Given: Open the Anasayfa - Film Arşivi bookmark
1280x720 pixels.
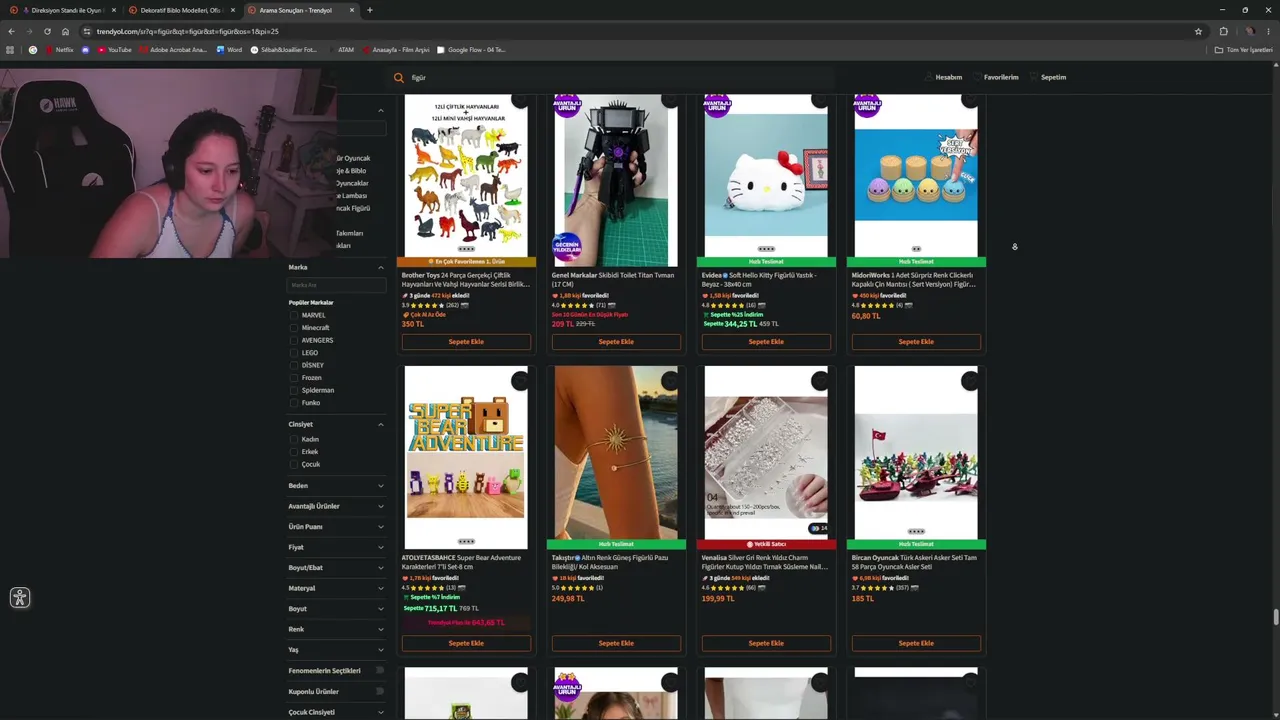Looking at the screenshot, I should [396, 50].
